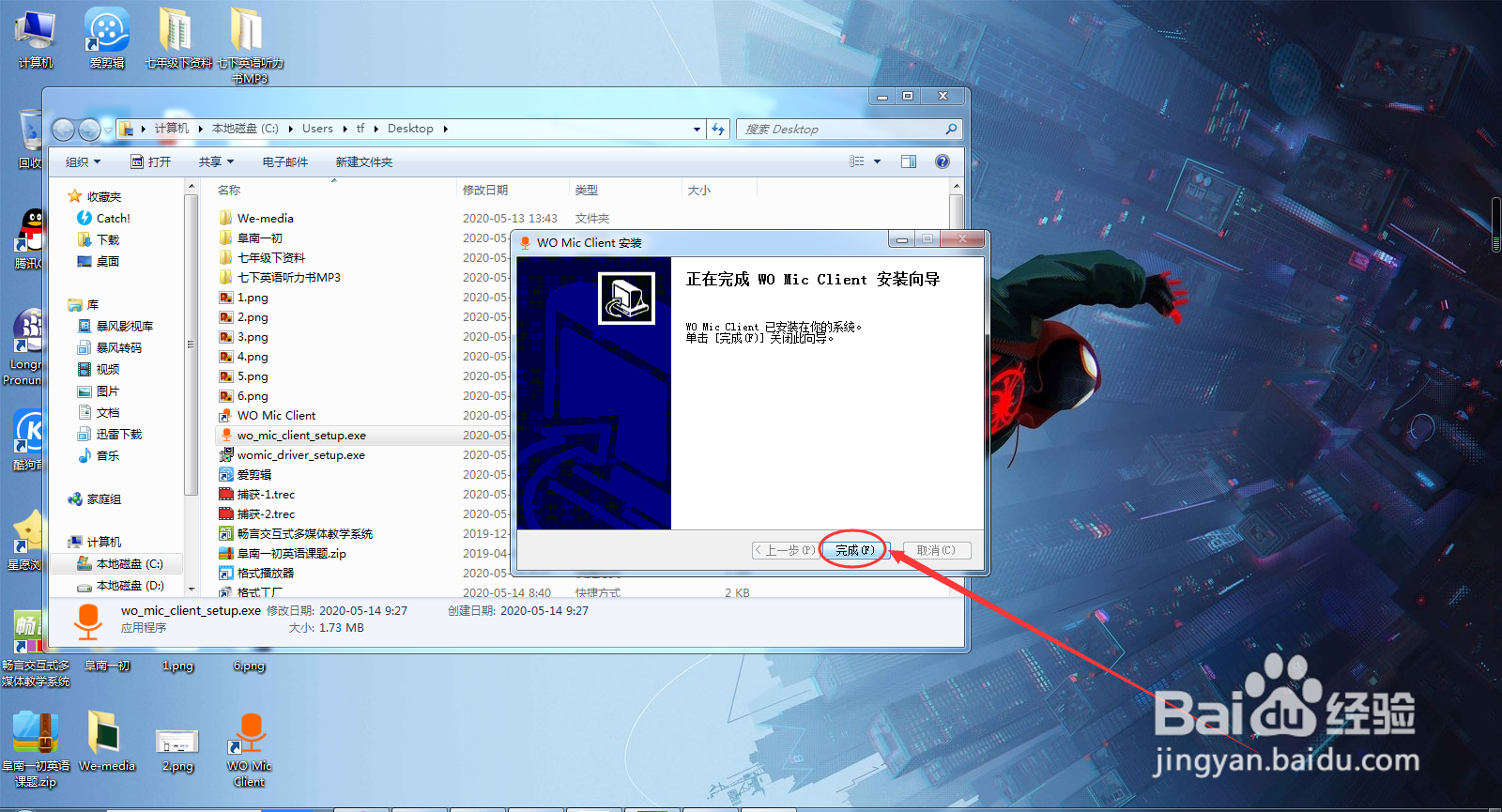Select 桌面 in the navigation pane

click(99, 261)
